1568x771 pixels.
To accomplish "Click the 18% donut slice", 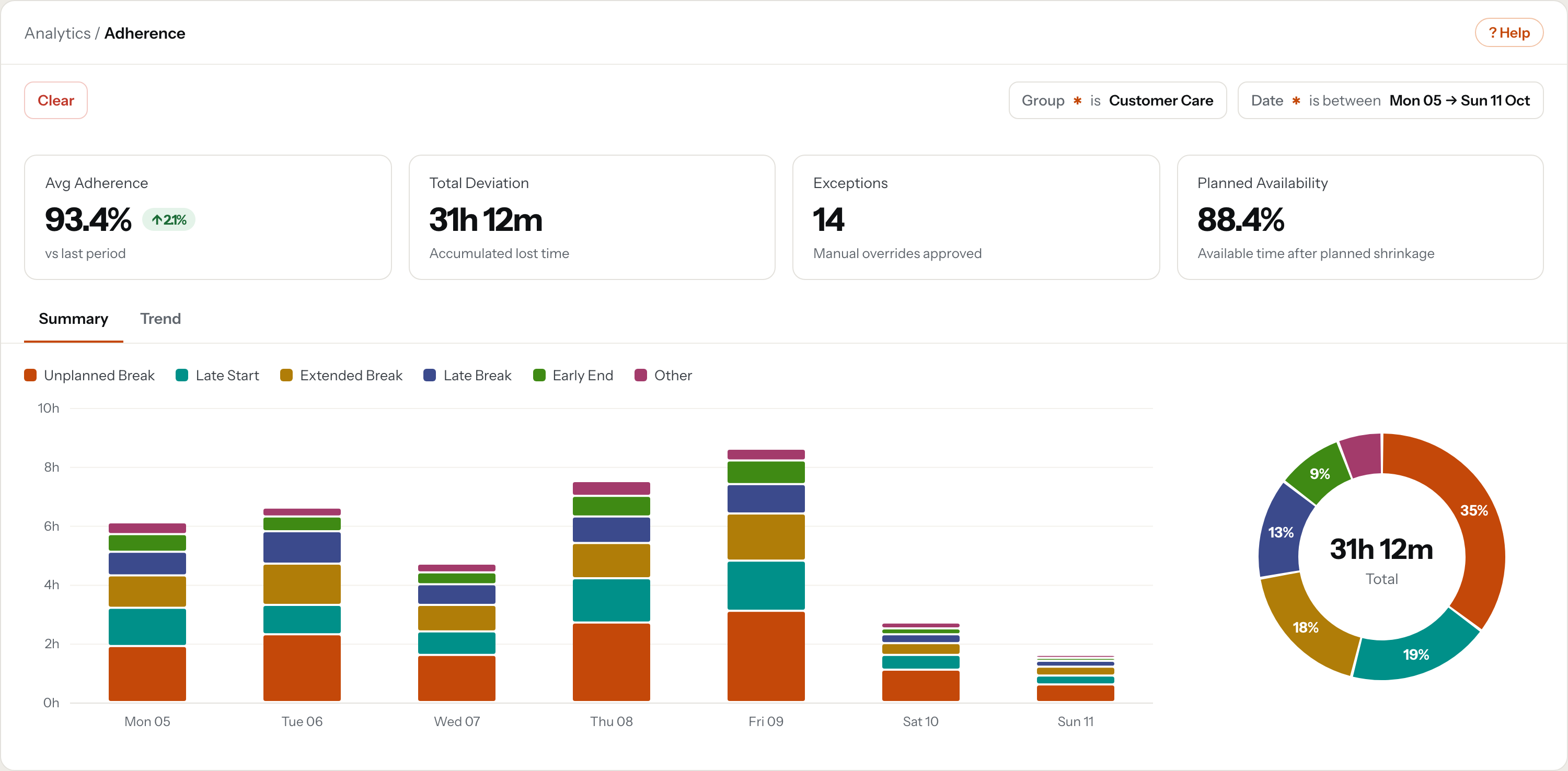I will pyautogui.click(x=1306, y=627).
